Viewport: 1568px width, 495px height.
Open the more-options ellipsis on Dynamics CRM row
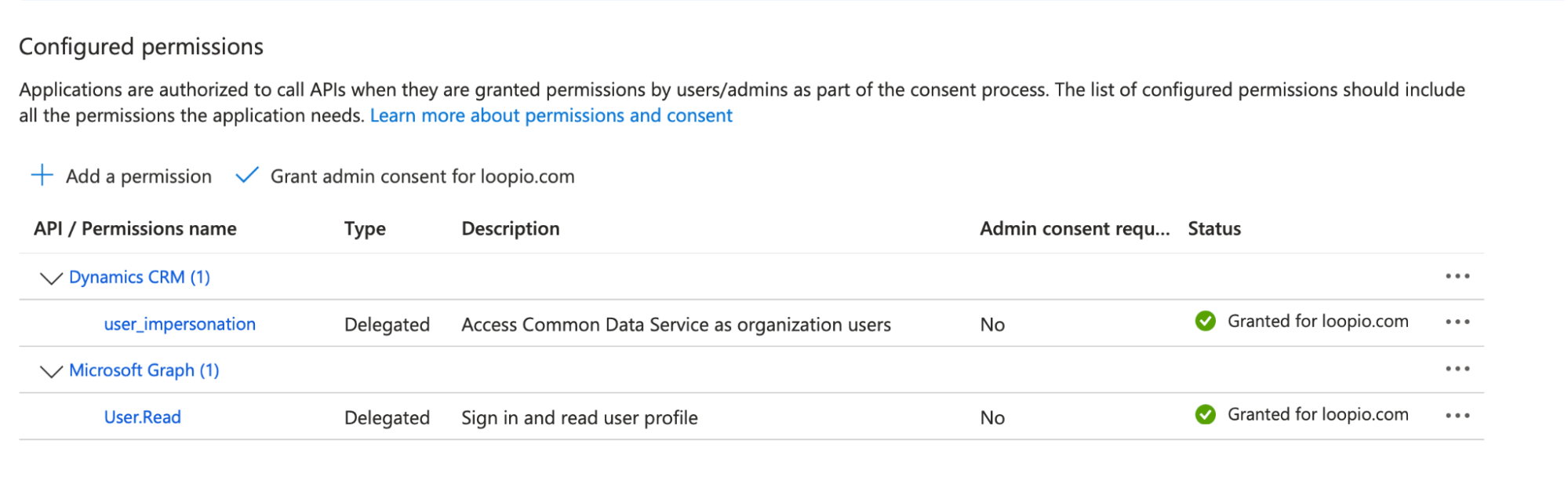click(x=1457, y=276)
